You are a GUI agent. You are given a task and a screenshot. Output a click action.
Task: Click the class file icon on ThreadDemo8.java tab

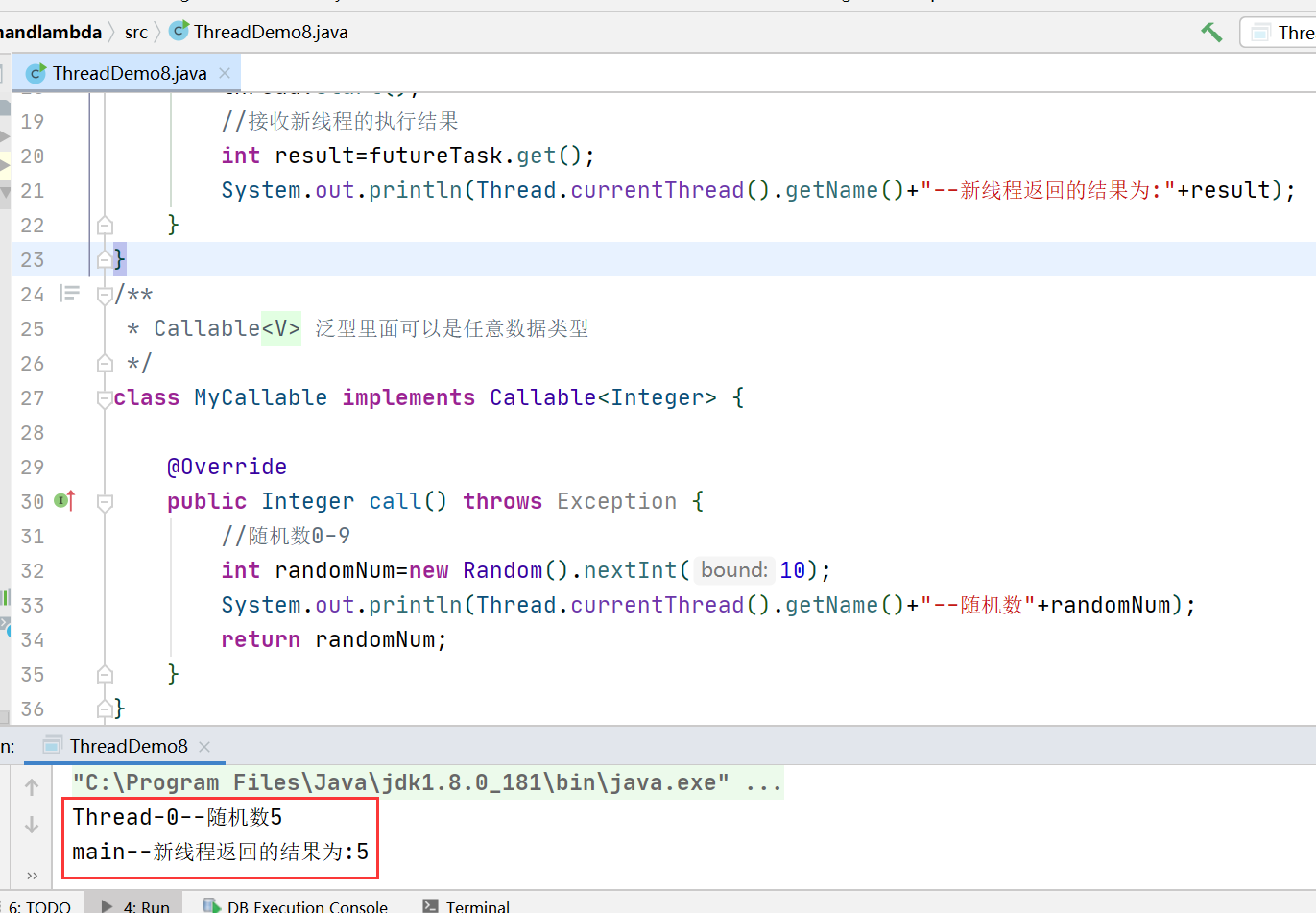point(36,73)
